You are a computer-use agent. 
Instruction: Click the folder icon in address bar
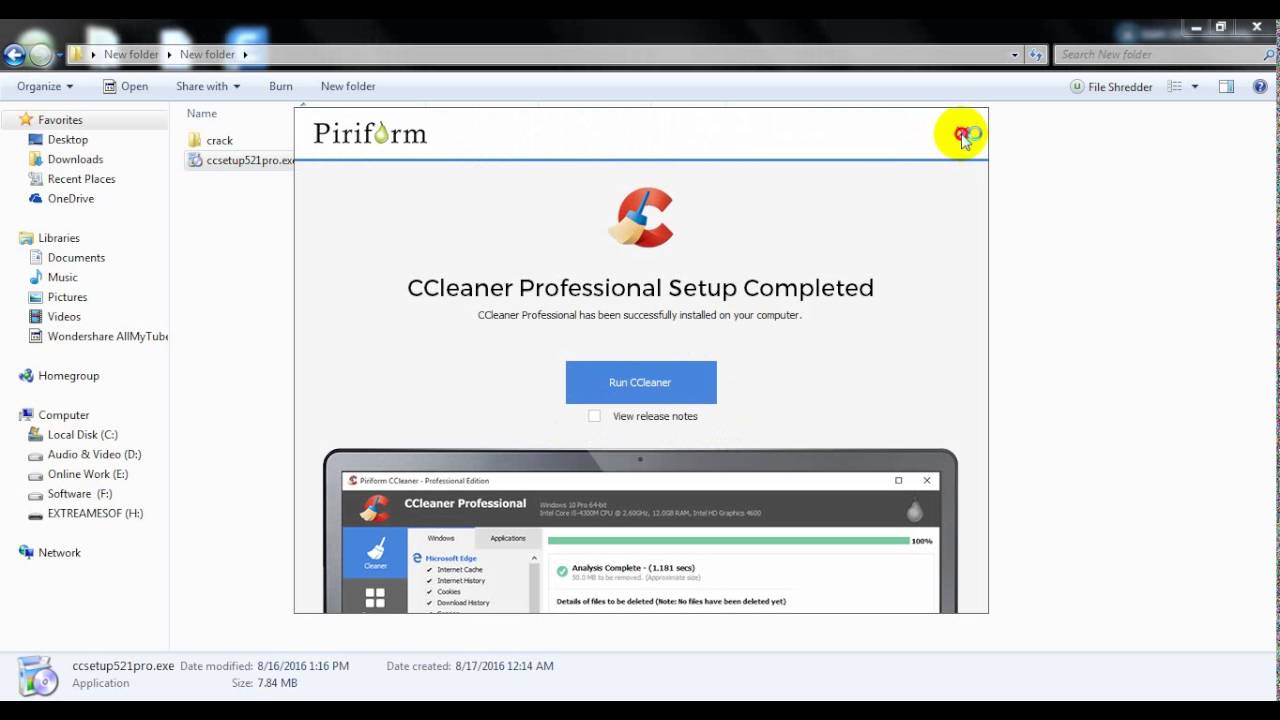[77, 54]
